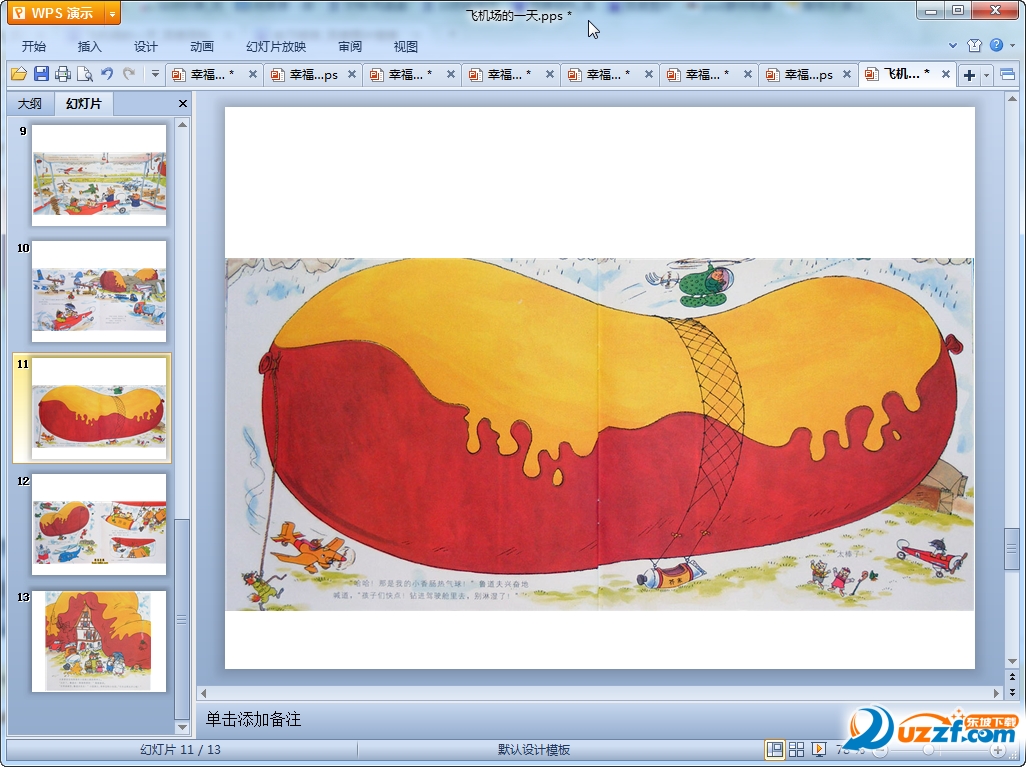Open the 设计 menu tab
The height and width of the screenshot is (767, 1026).
(146, 46)
